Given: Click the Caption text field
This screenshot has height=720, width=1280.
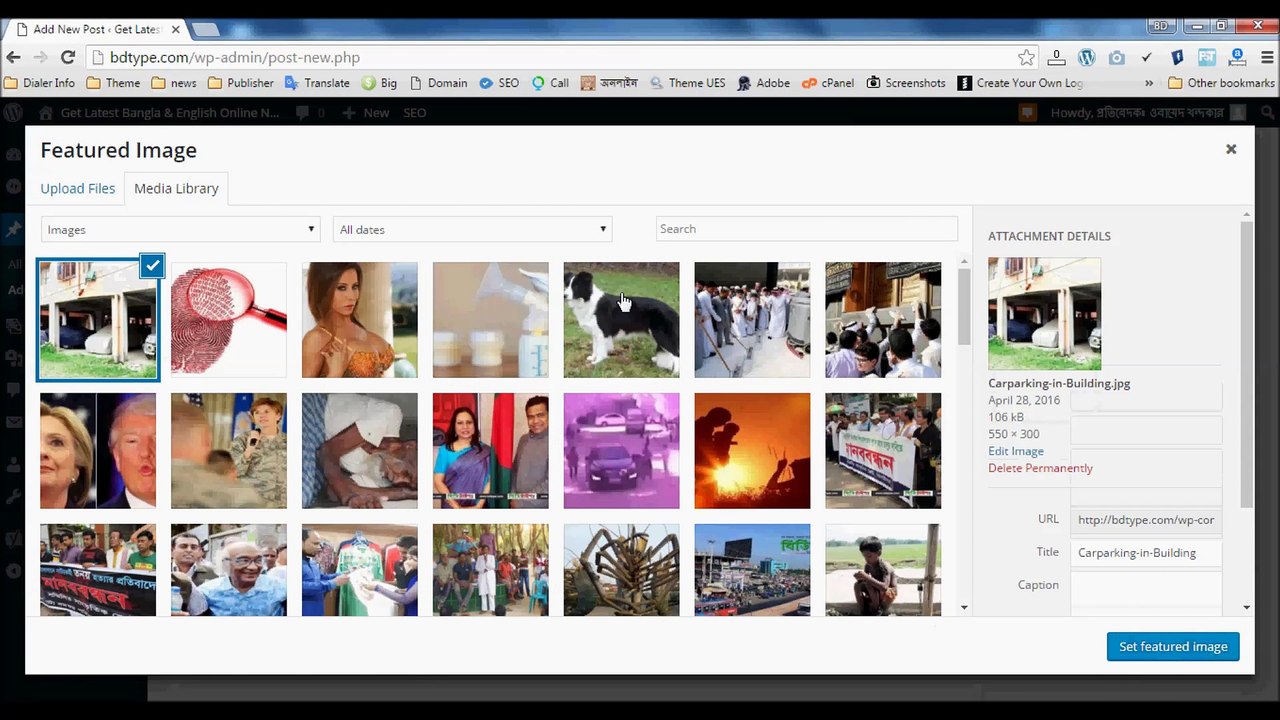Looking at the screenshot, I should [1146, 592].
